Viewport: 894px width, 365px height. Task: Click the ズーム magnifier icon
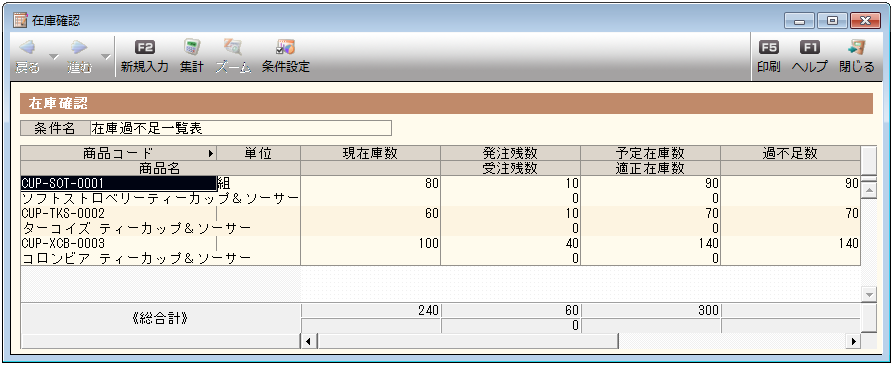(233, 47)
